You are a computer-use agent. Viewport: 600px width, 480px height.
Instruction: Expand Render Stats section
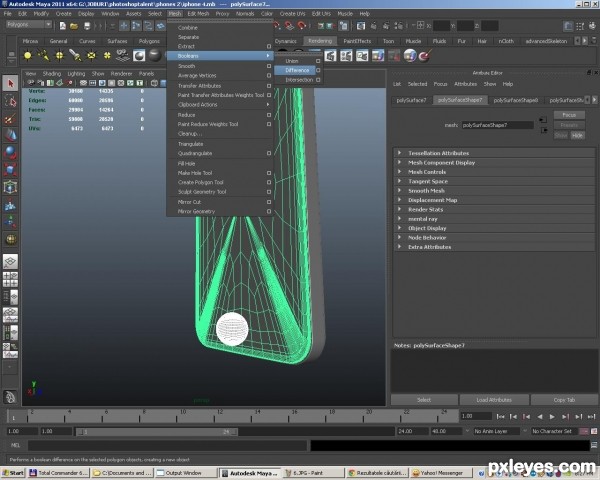point(399,209)
